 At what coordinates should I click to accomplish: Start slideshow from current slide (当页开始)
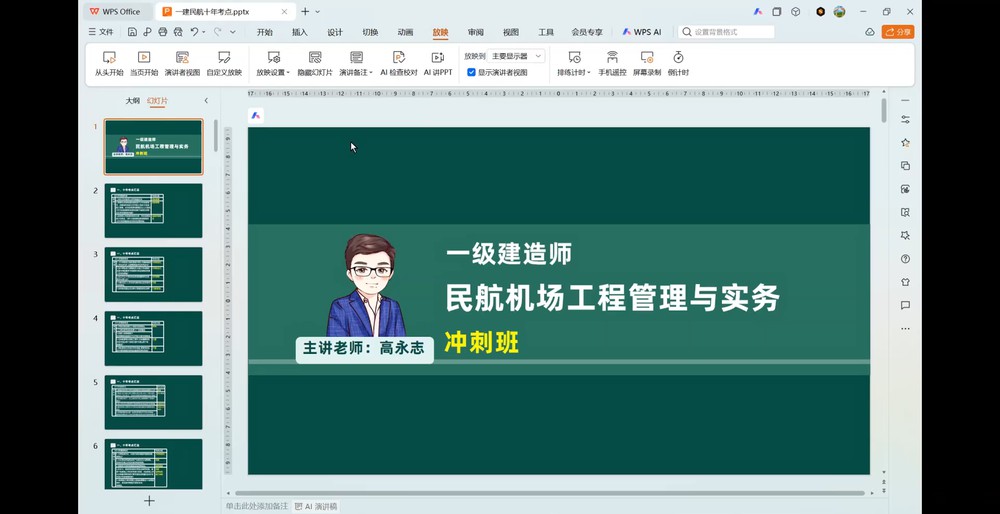(144, 64)
